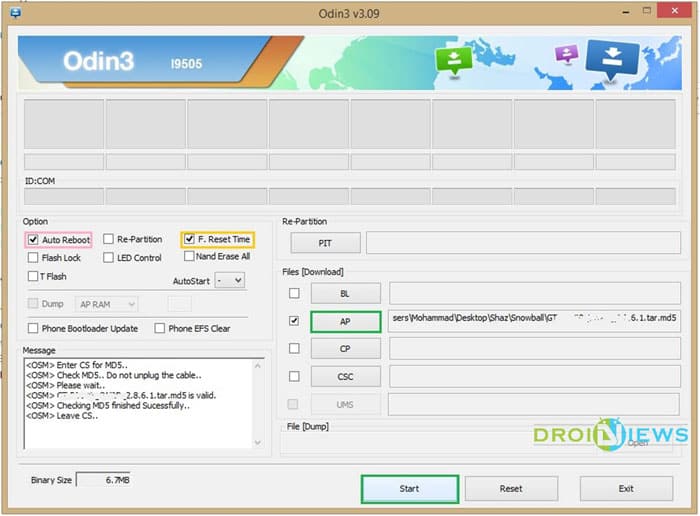Browse for a BL file

click(x=346, y=294)
